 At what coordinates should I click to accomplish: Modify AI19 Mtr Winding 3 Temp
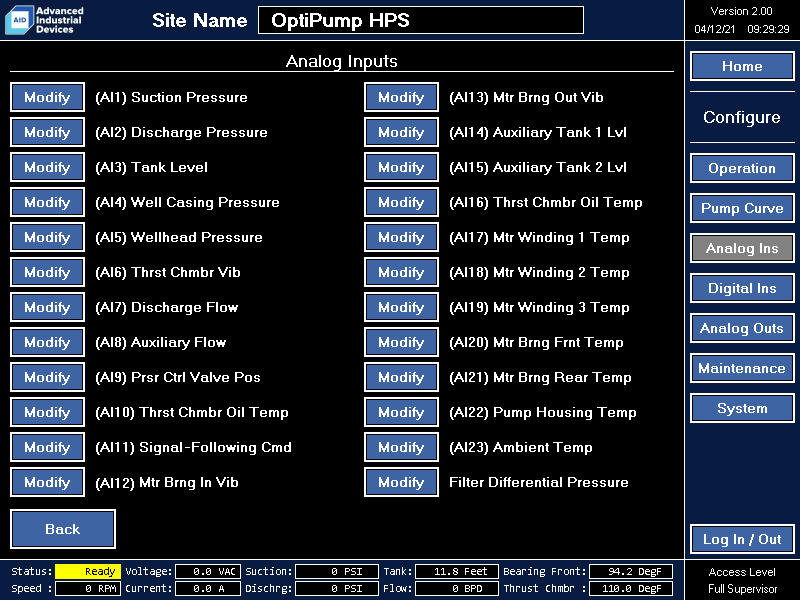coord(401,307)
